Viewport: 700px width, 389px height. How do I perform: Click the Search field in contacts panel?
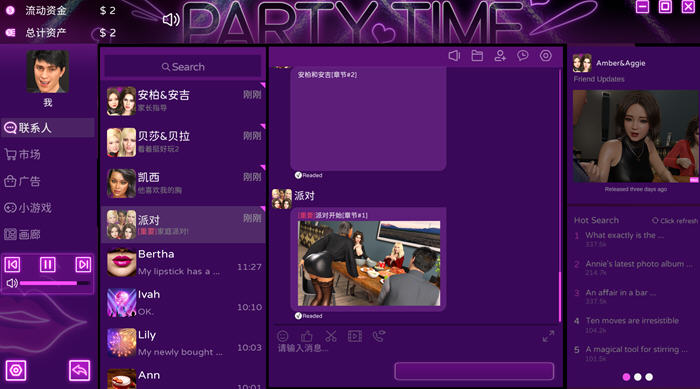[183, 67]
